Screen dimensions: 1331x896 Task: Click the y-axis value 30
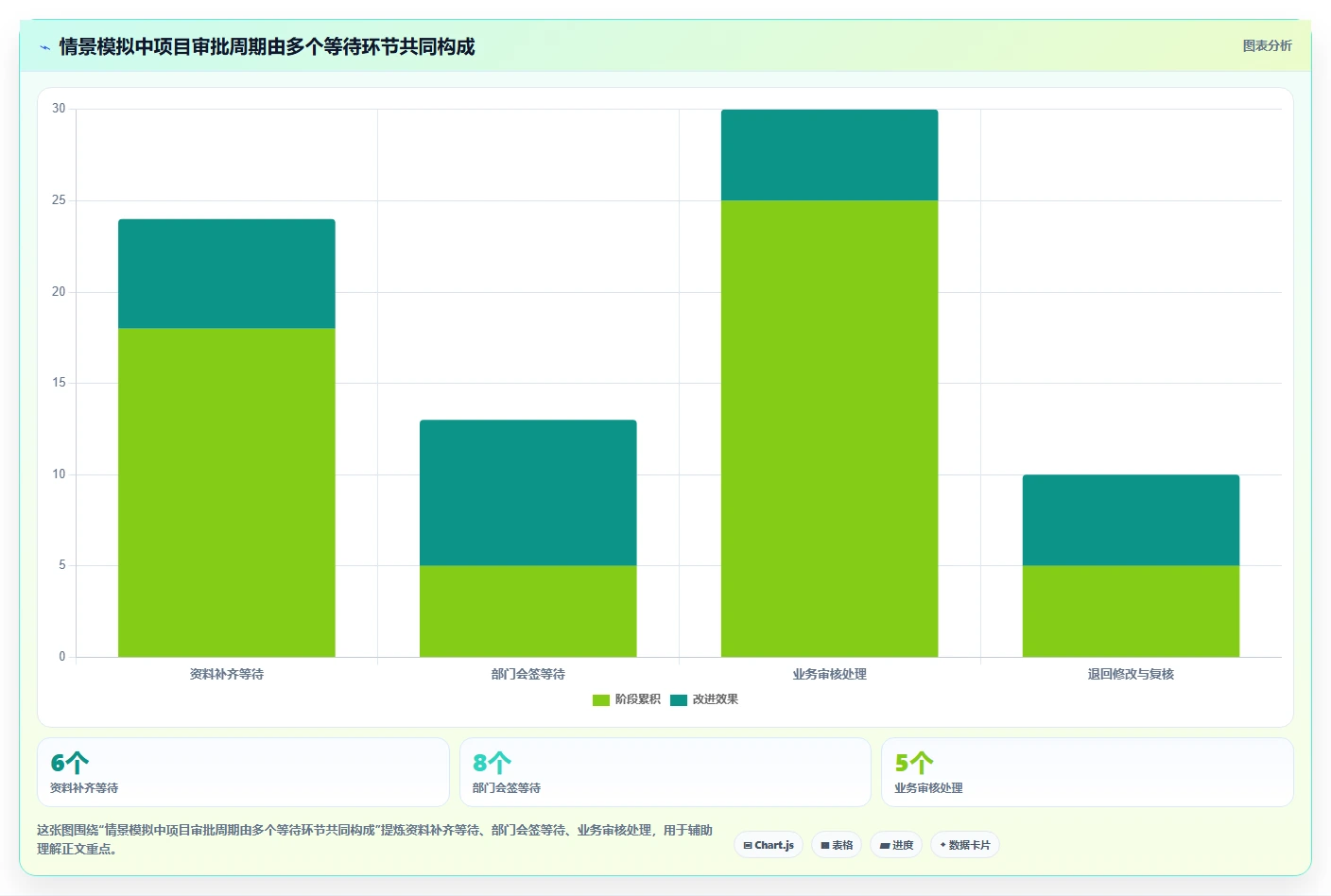(x=59, y=109)
